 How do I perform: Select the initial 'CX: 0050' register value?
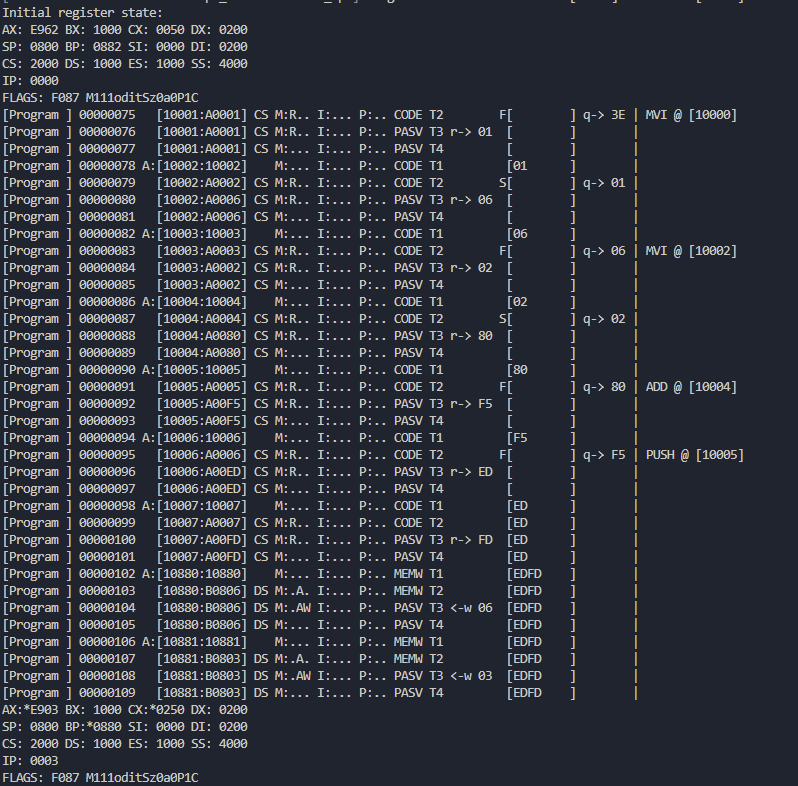[x=156, y=30]
